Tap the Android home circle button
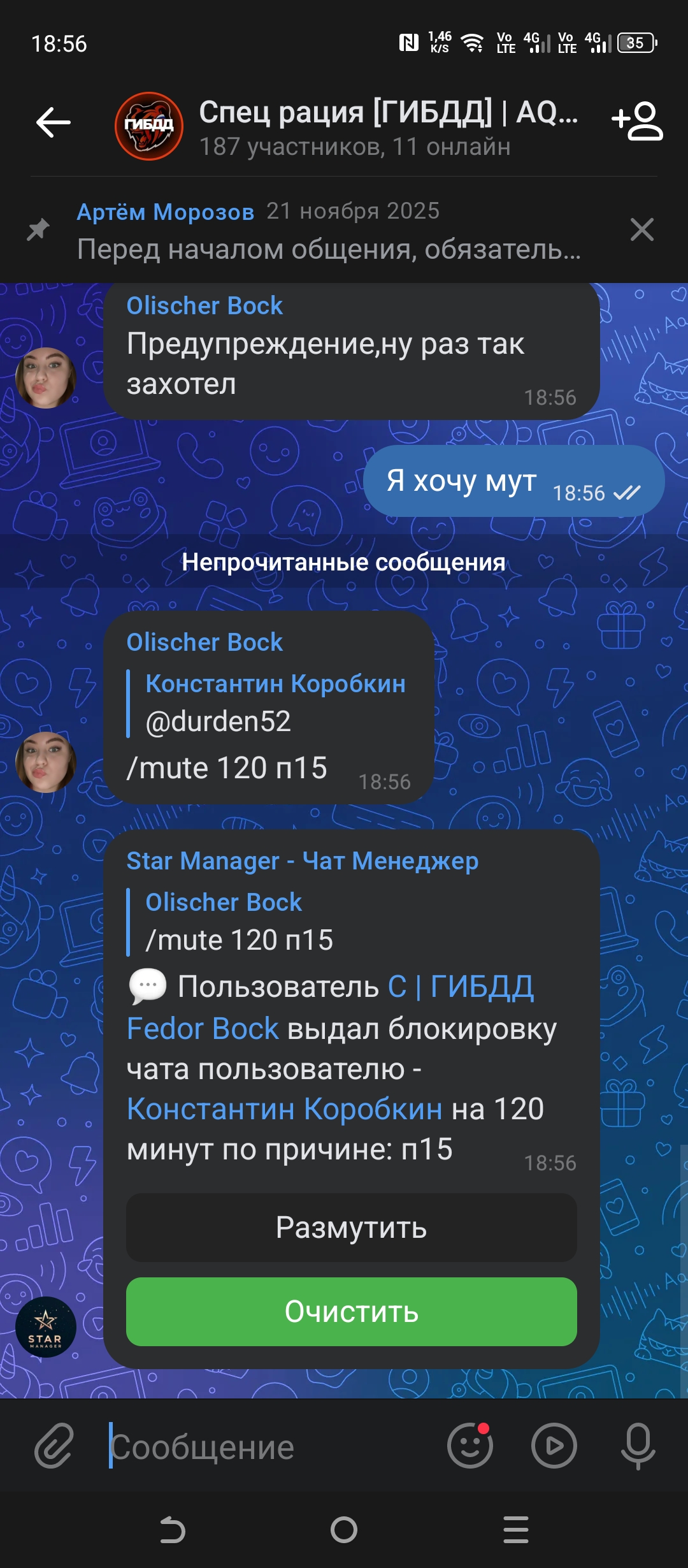Image resolution: width=688 pixels, height=1568 pixels. (x=344, y=1529)
